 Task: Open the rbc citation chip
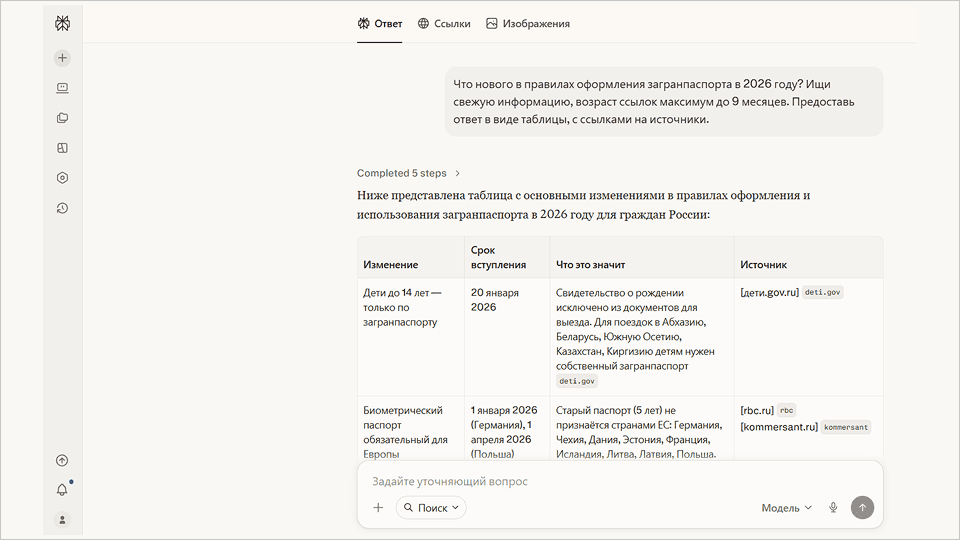(x=786, y=411)
